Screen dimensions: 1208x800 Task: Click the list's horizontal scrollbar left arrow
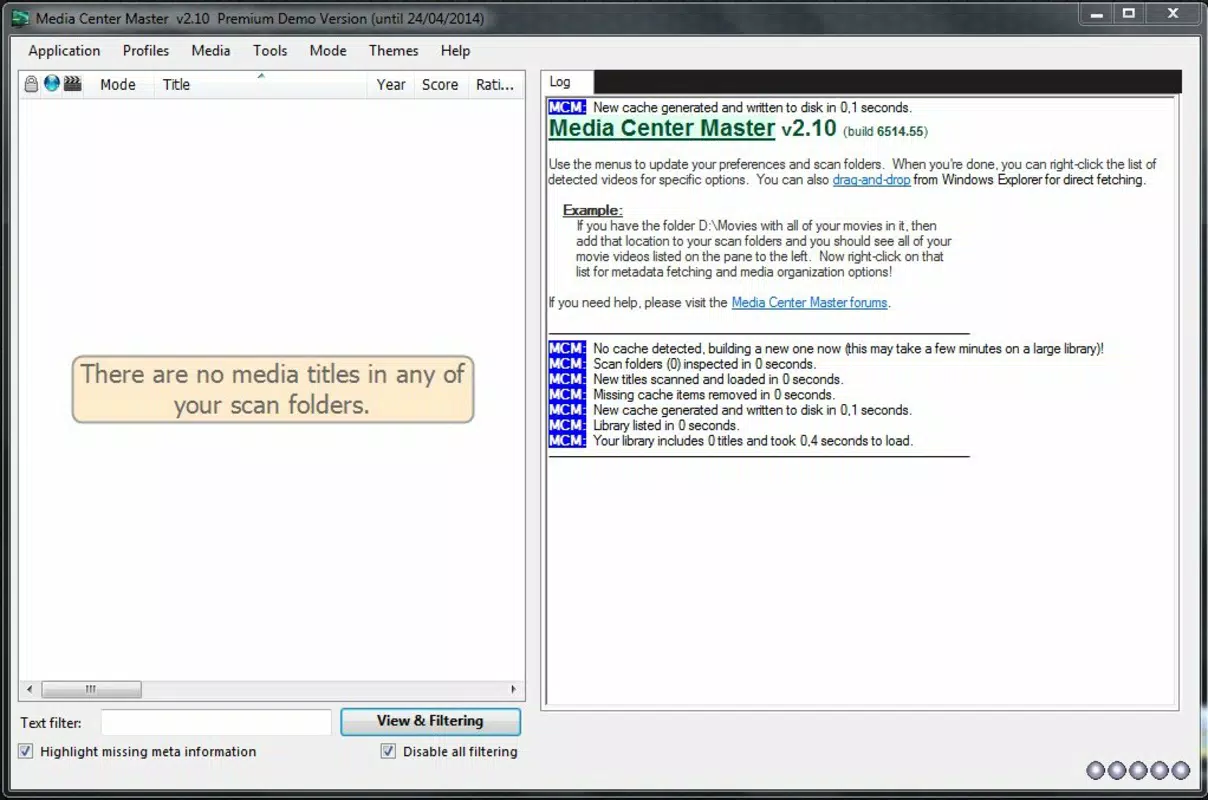pyautogui.click(x=29, y=689)
